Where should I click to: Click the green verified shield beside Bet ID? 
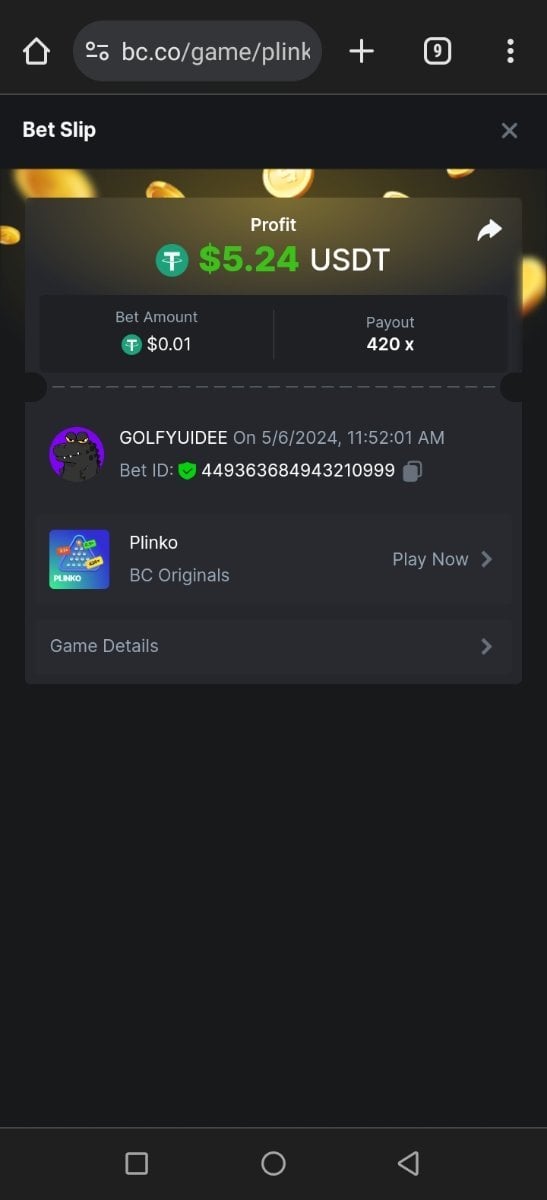[187, 471]
